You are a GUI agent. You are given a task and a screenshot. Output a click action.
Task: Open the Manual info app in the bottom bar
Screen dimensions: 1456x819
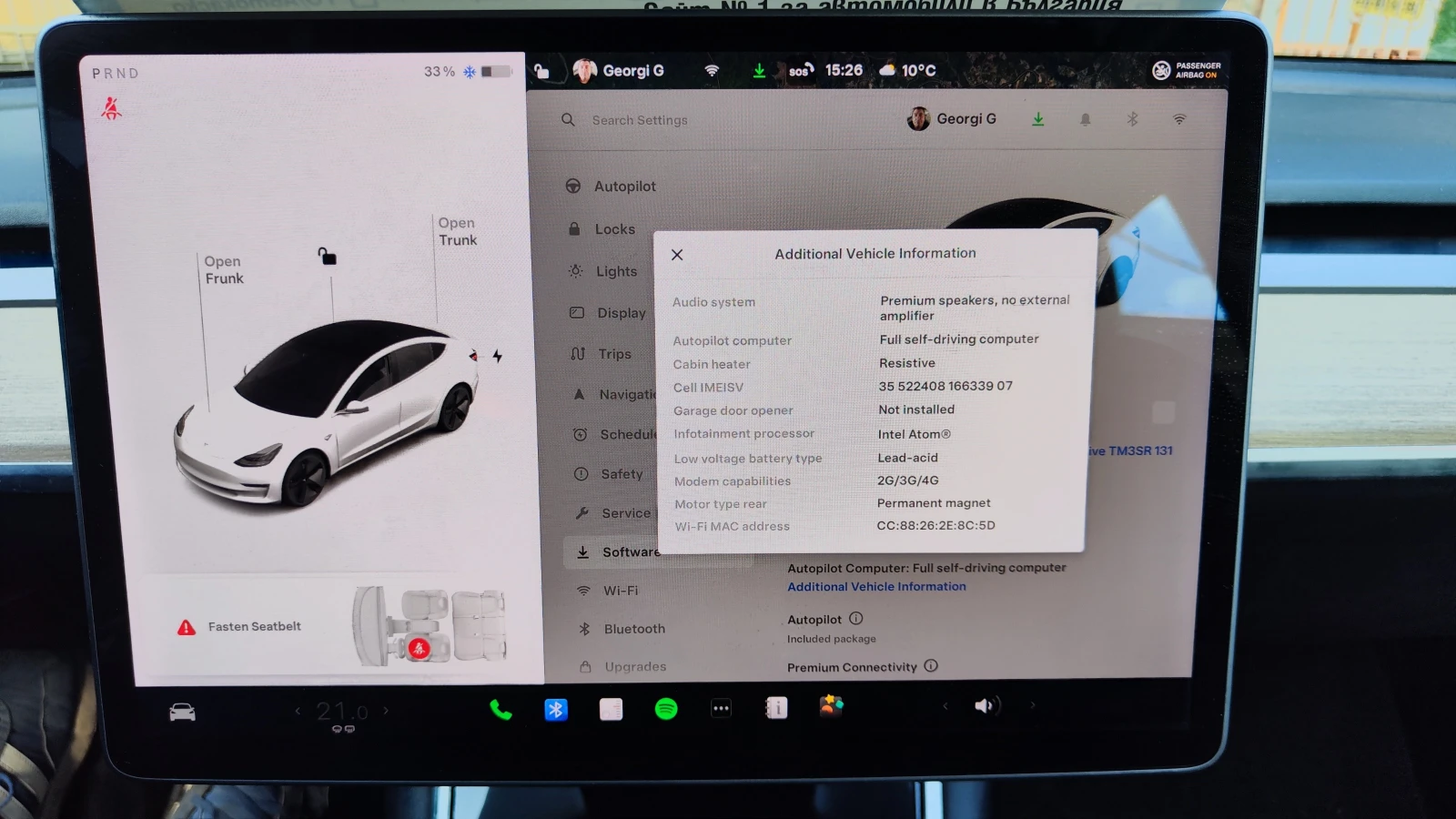[x=776, y=707]
